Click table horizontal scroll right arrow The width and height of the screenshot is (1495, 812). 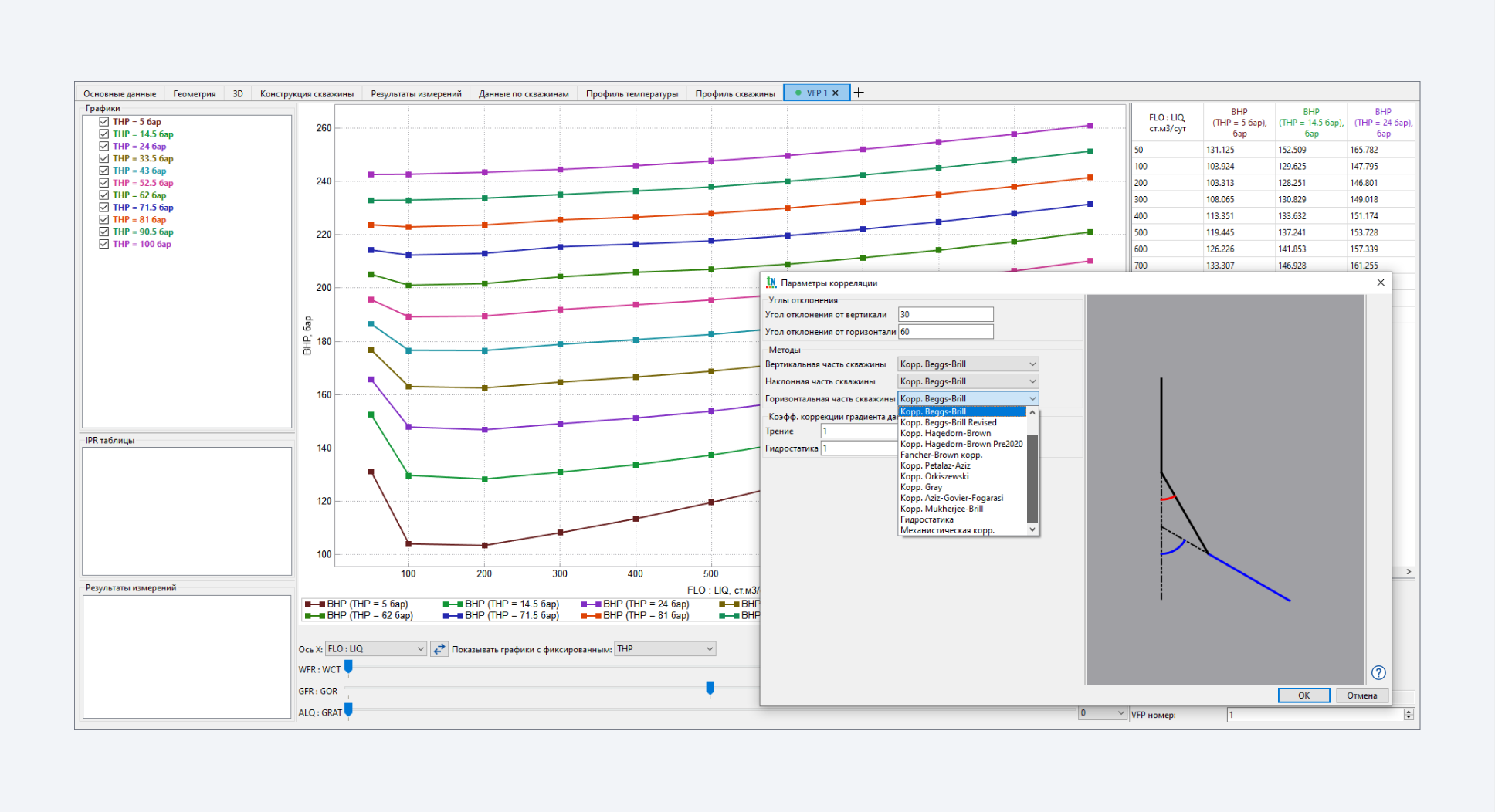1409,572
